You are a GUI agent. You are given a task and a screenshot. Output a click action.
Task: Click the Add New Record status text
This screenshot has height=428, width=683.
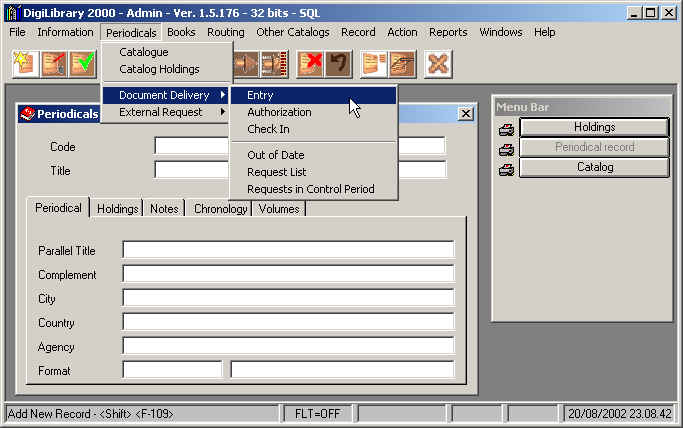tap(90, 414)
